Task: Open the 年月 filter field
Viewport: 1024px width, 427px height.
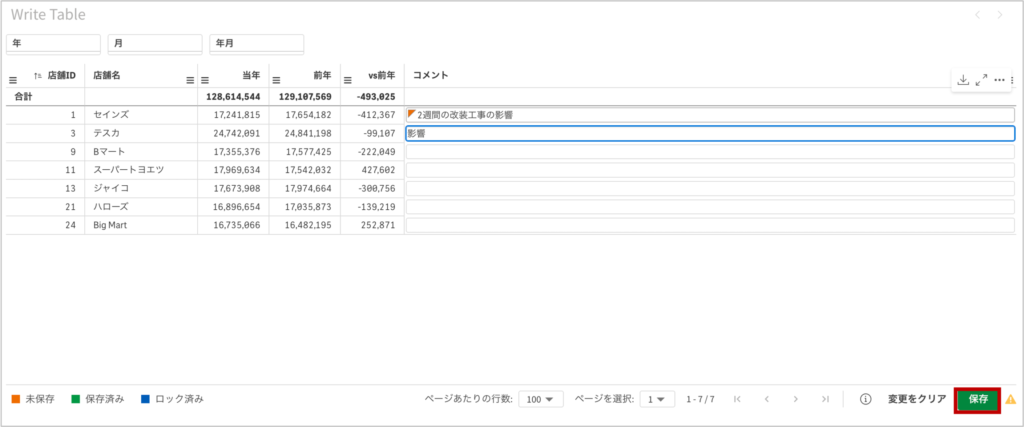Action: point(256,44)
